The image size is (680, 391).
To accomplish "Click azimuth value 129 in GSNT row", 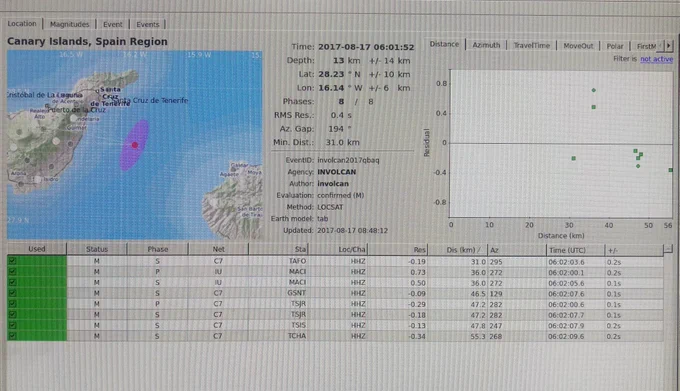I will click(496, 294).
